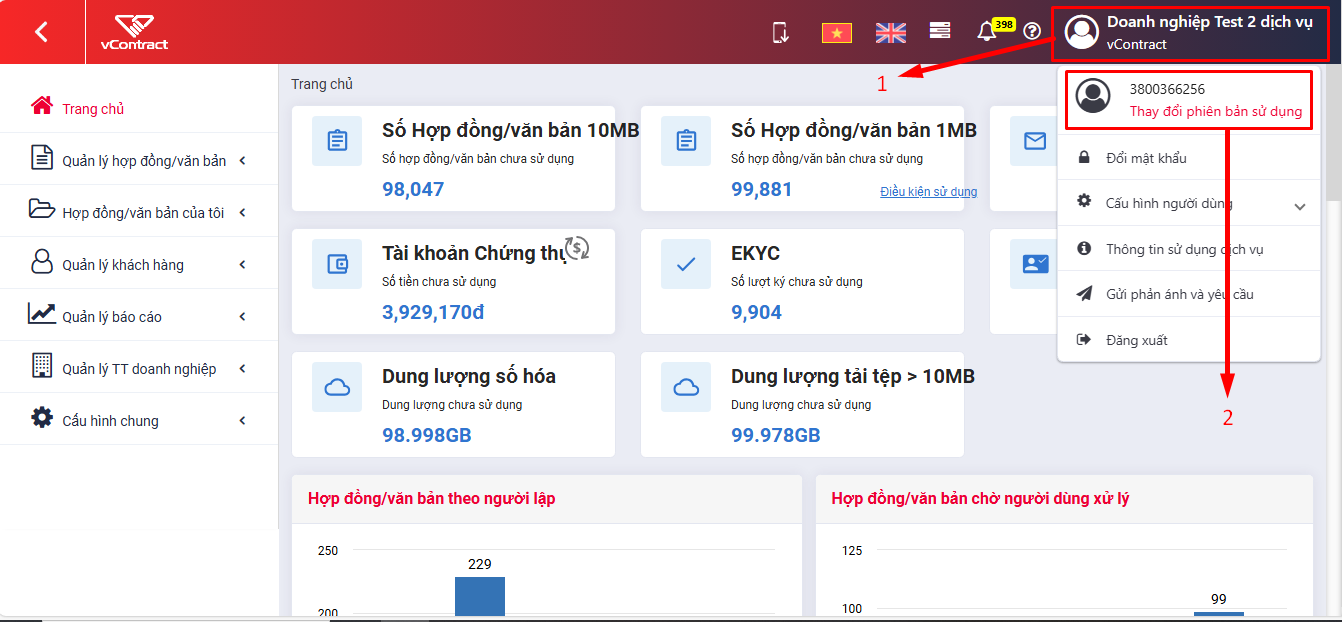Click the Hợp đồng/văn bản của tôi folder icon
The image size is (1342, 622).
(x=42, y=209)
